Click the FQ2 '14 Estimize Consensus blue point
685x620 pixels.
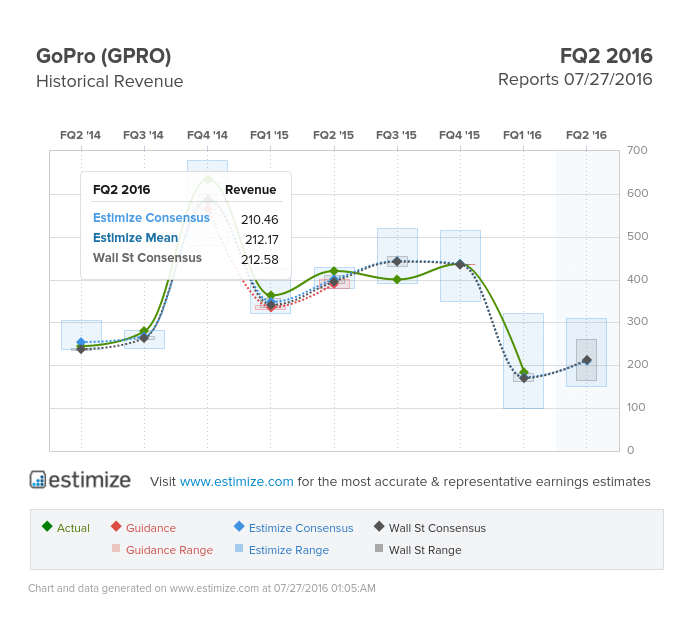click(81, 342)
